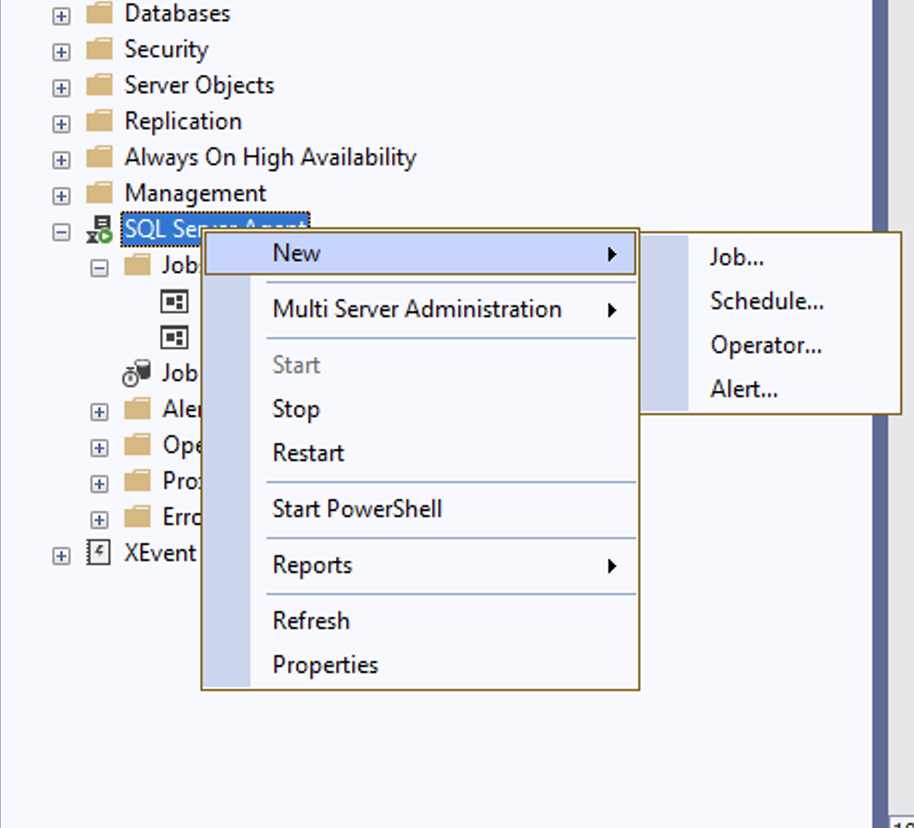This screenshot has height=828, width=914.
Task: Open the Reports submenu
Action: point(420,566)
